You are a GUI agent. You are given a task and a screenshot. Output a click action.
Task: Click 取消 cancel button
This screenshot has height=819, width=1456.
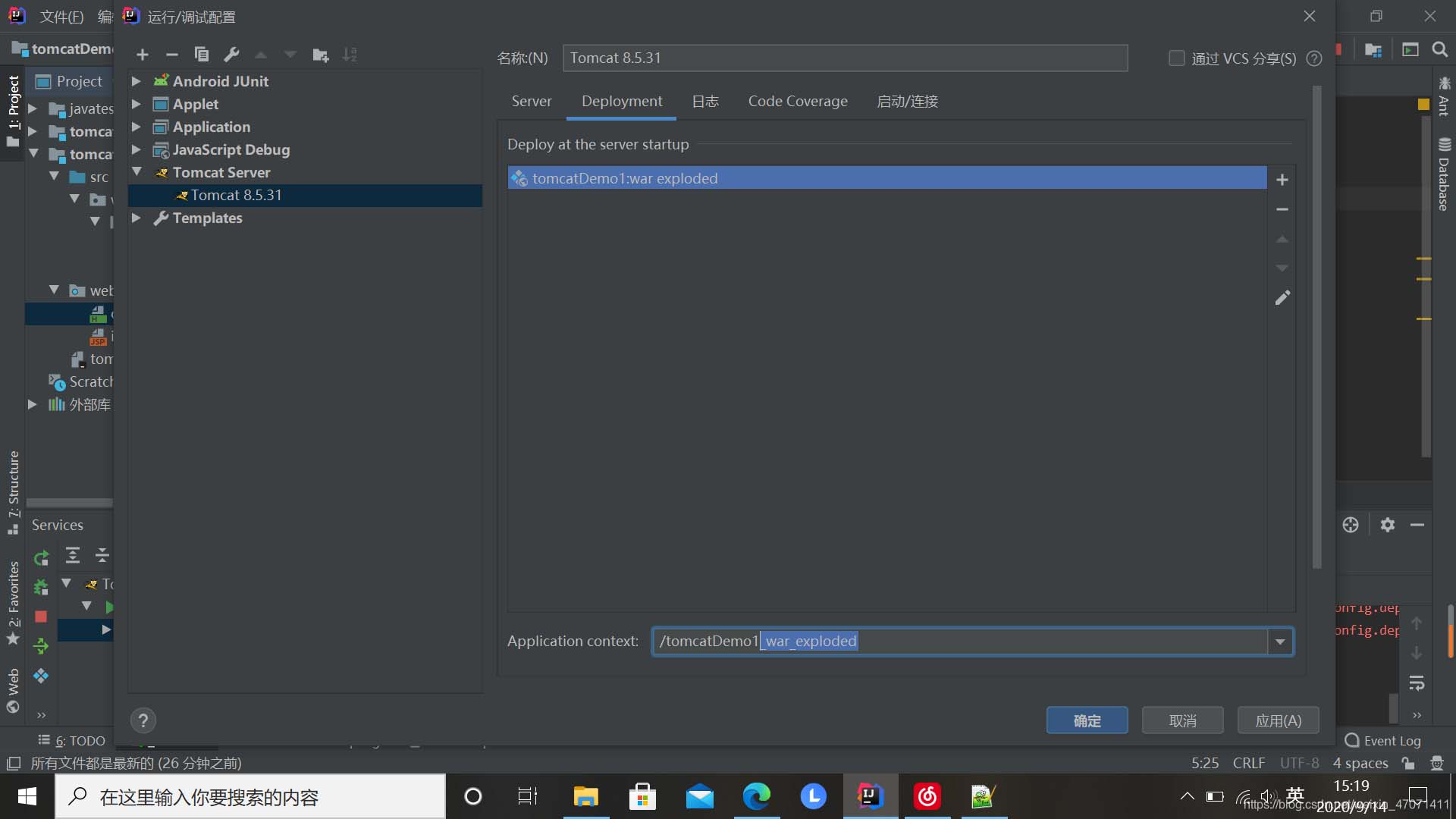click(x=1183, y=720)
